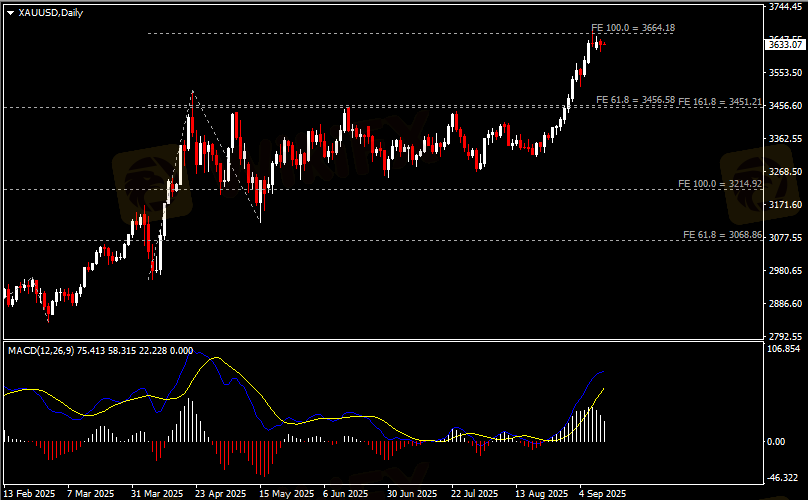Click price axis value 3268.50
808x500 pixels.
(785, 172)
